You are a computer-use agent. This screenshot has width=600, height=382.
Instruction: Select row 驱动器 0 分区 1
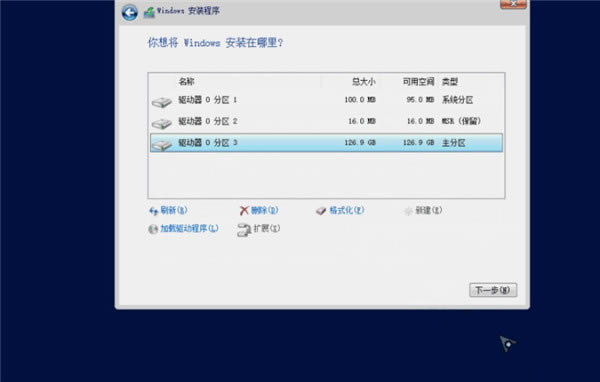pyautogui.click(x=326, y=100)
